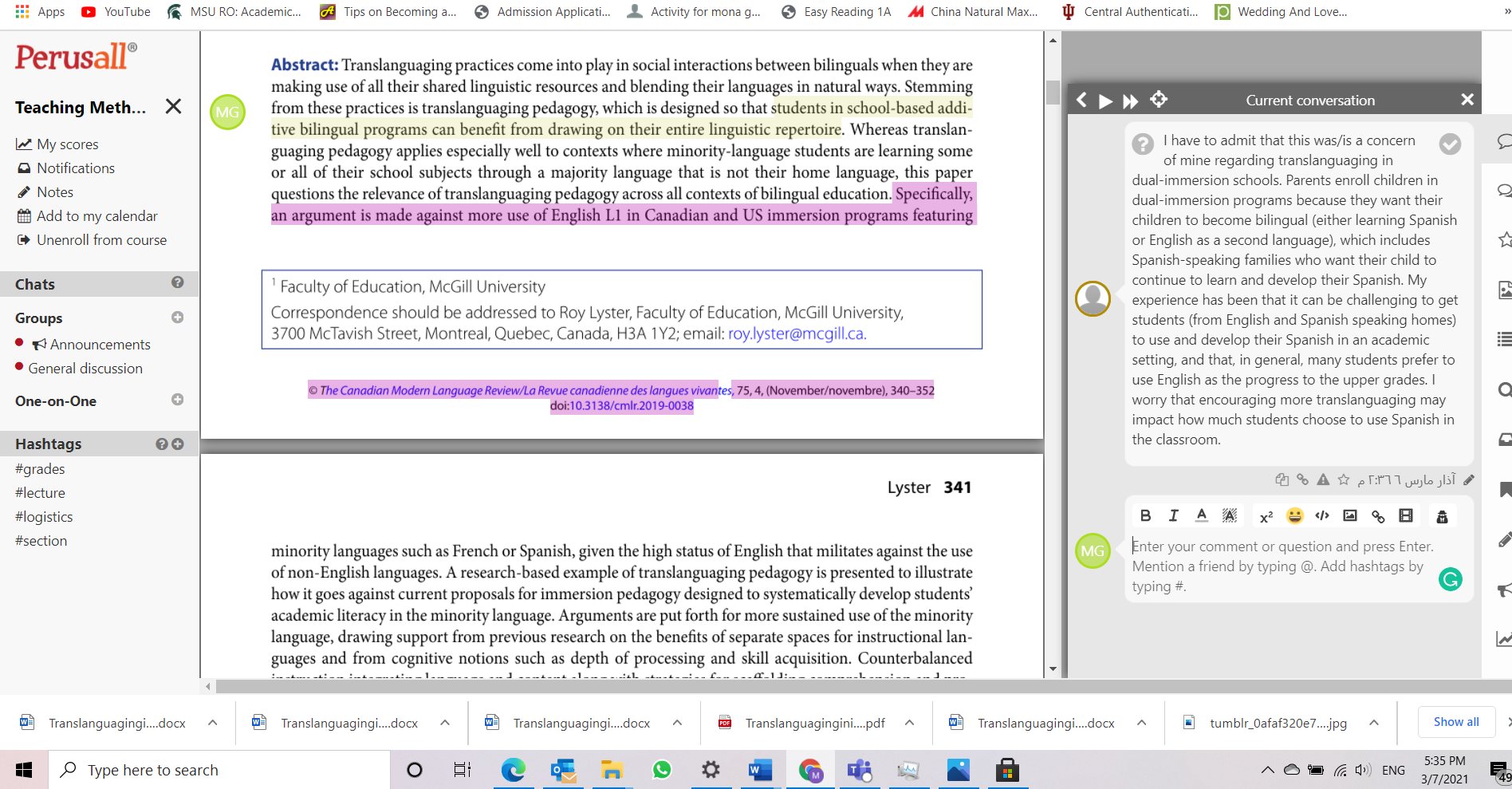Screen dimensions: 1512x789
Task: Toggle anonymous posting spy icon
Action: (x=1442, y=516)
